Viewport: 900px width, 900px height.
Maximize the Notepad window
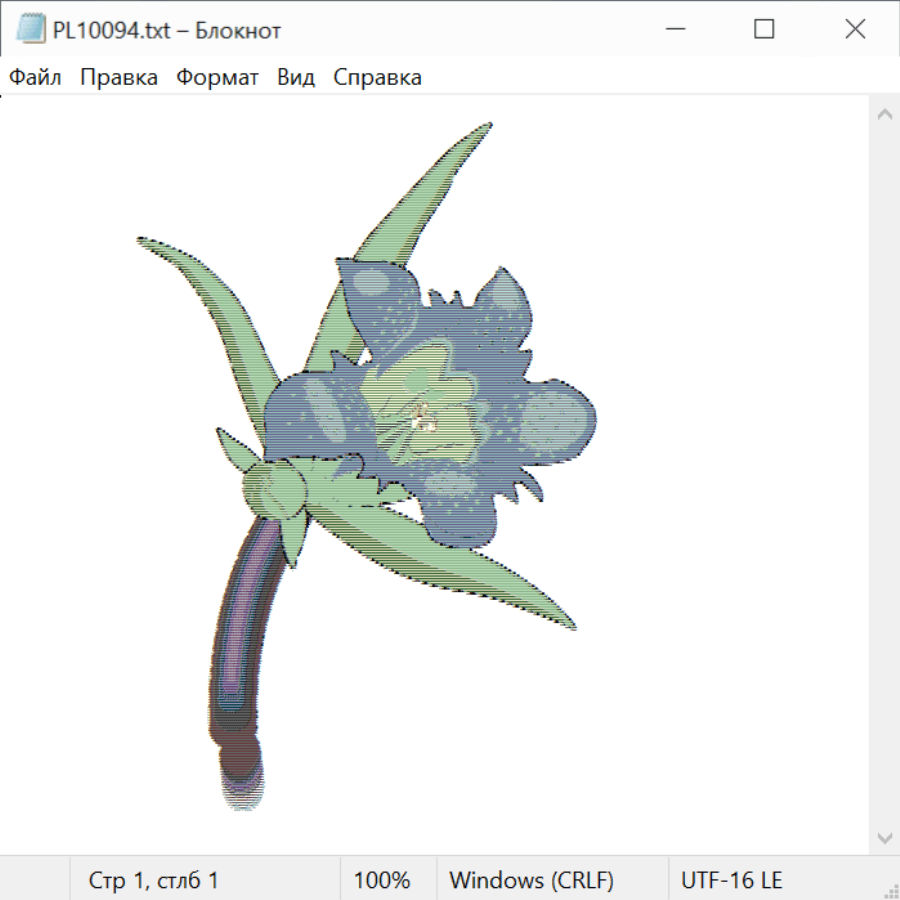pos(764,30)
